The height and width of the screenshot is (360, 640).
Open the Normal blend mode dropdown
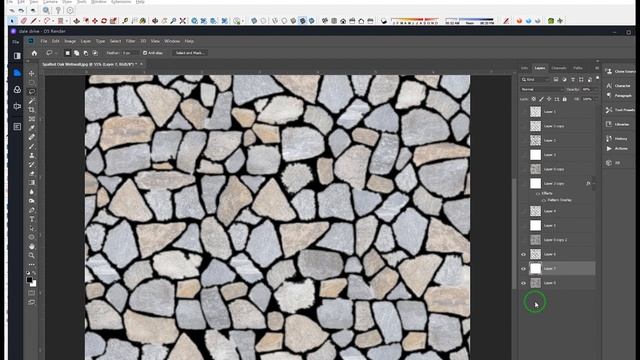click(542, 89)
